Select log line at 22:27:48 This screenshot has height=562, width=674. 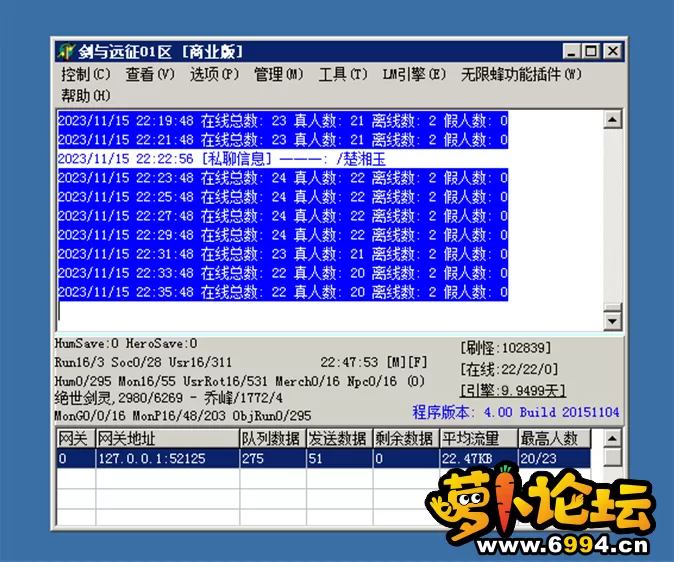pos(283,215)
